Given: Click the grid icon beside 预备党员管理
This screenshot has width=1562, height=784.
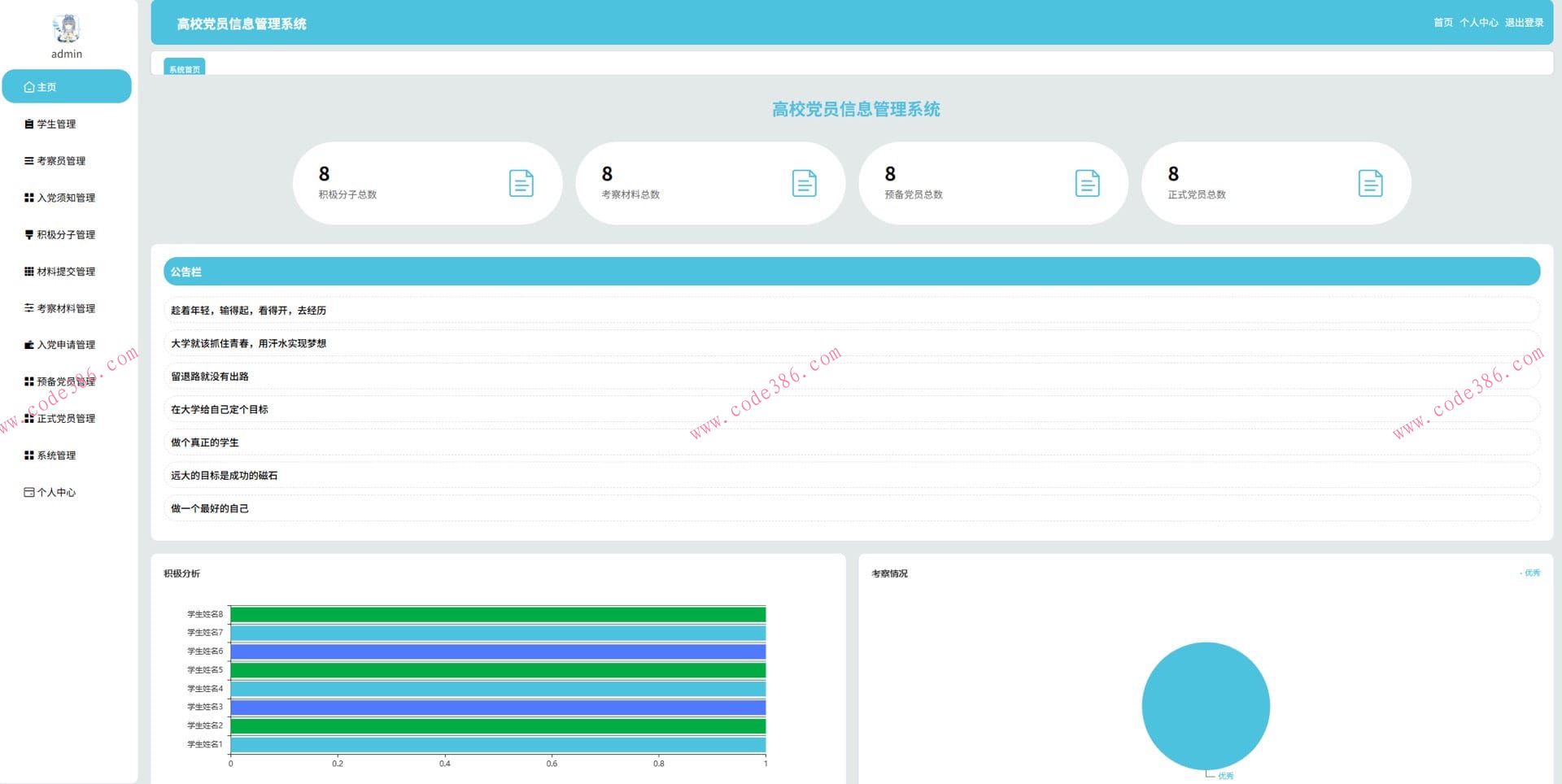Looking at the screenshot, I should [x=29, y=381].
